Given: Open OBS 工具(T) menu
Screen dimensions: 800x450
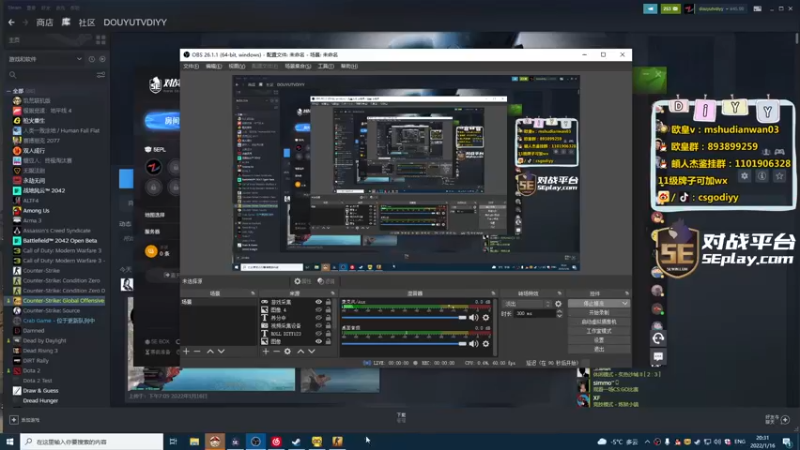Looking at the screenshot, I should (326, 66).
